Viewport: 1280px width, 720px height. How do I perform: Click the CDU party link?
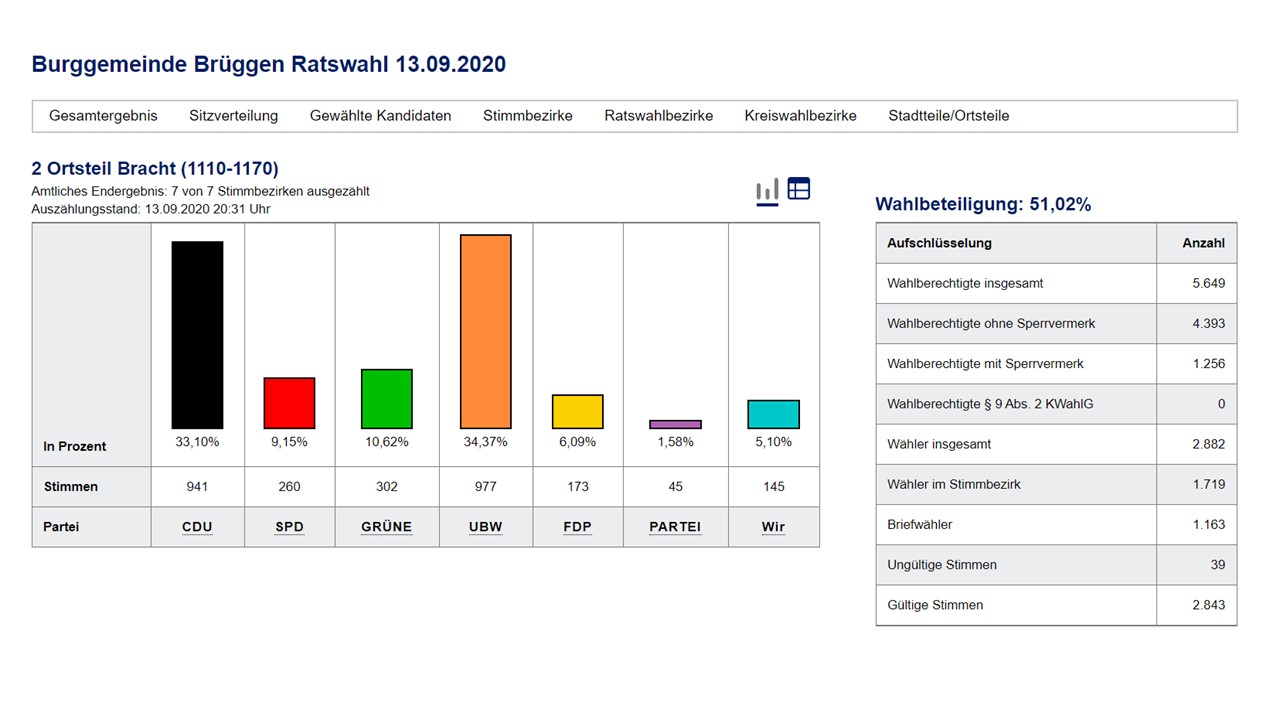(x=197, y=527)
